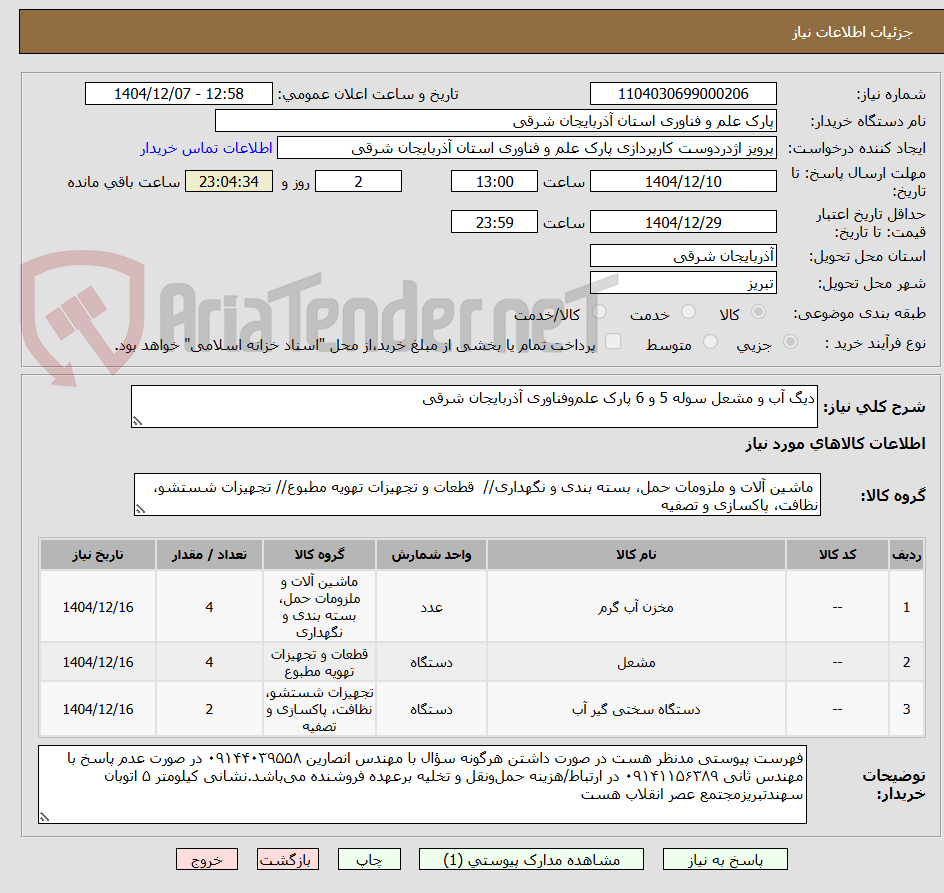The height and width of the screenshot is (893, 944).
Task: Click the نام دستگاه خریدار field
Action: coord(495,121)
